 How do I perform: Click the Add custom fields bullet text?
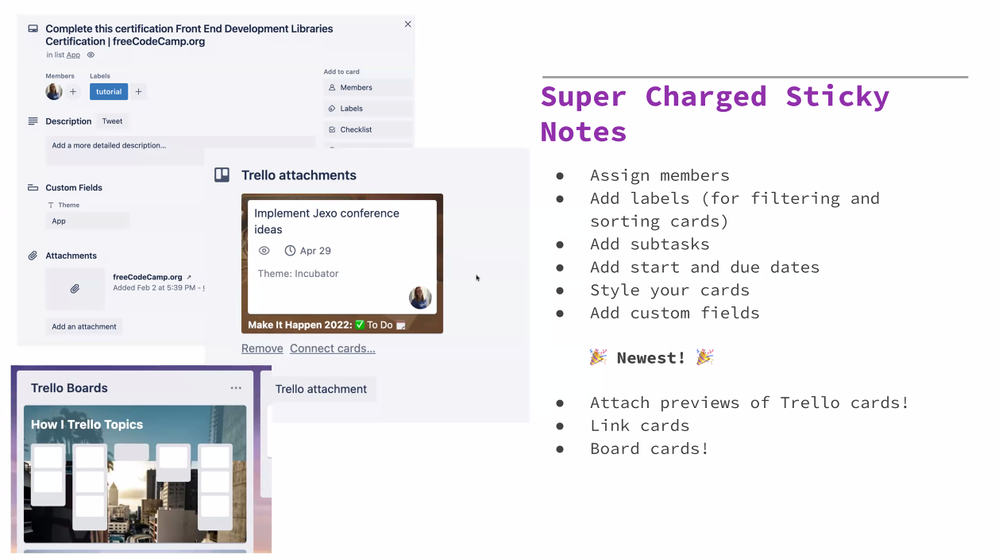pos(675,313)
